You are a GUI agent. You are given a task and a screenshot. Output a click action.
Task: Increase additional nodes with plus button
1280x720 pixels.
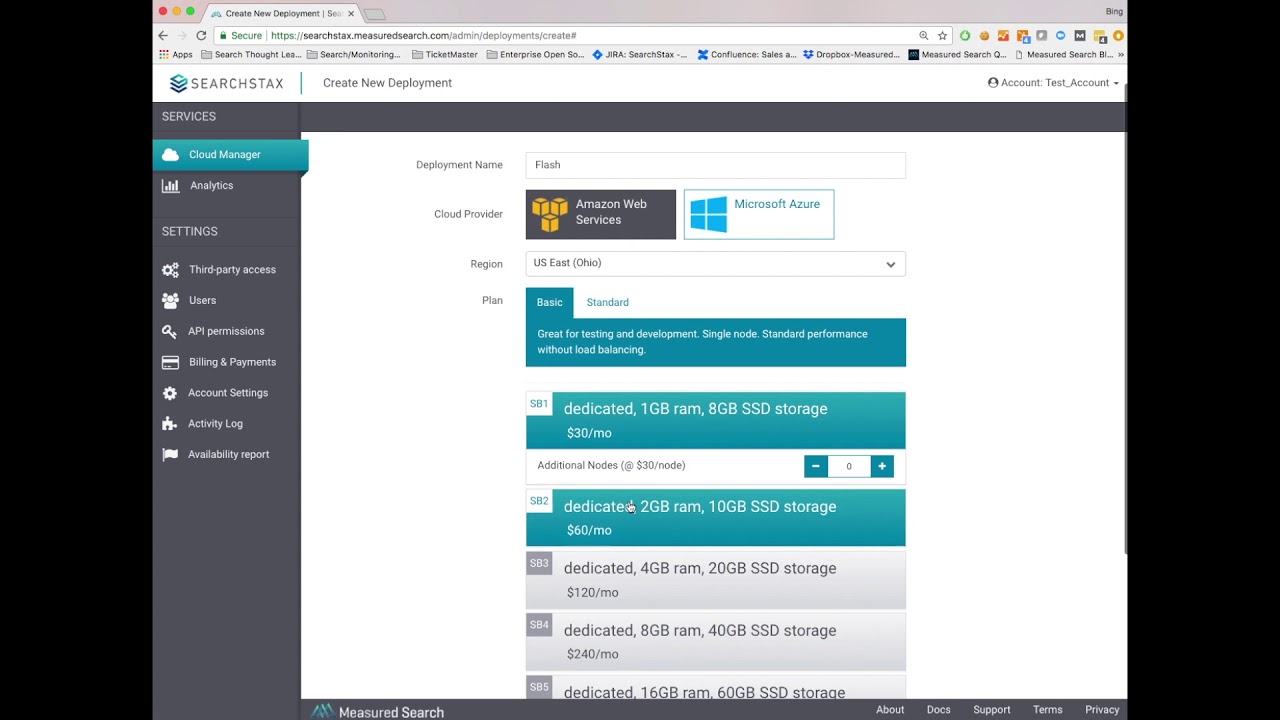click(x=882, y=466)
